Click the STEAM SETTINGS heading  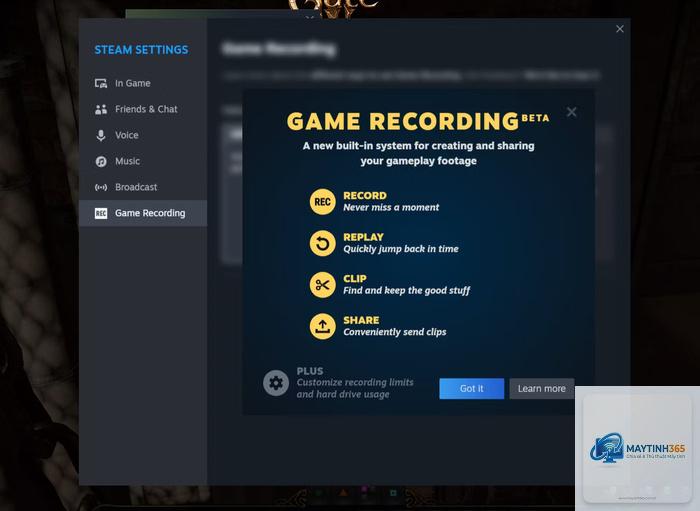[x=141, y=50]
